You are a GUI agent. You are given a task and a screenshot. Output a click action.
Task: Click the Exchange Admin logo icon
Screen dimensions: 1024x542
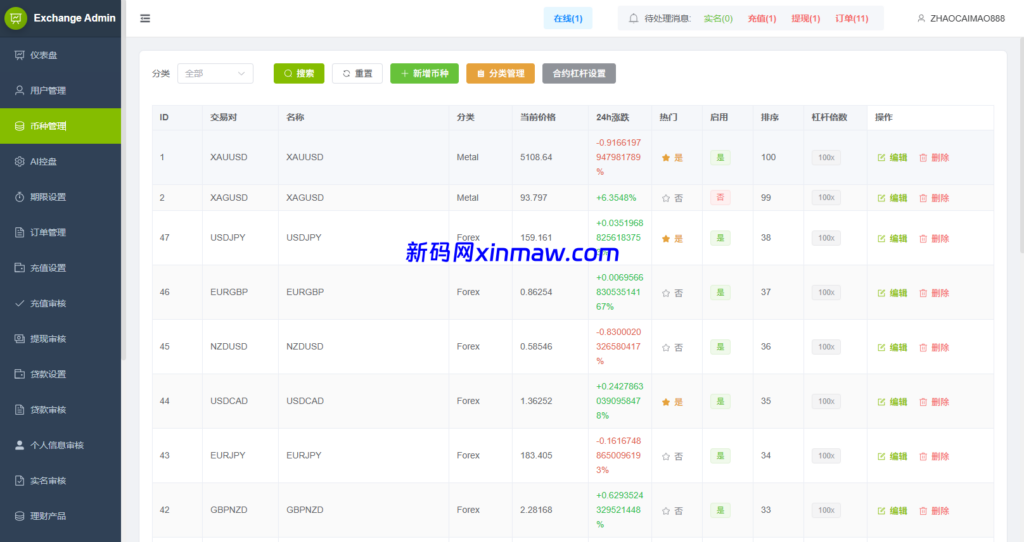pyautogui.click(x=16, y=18)
